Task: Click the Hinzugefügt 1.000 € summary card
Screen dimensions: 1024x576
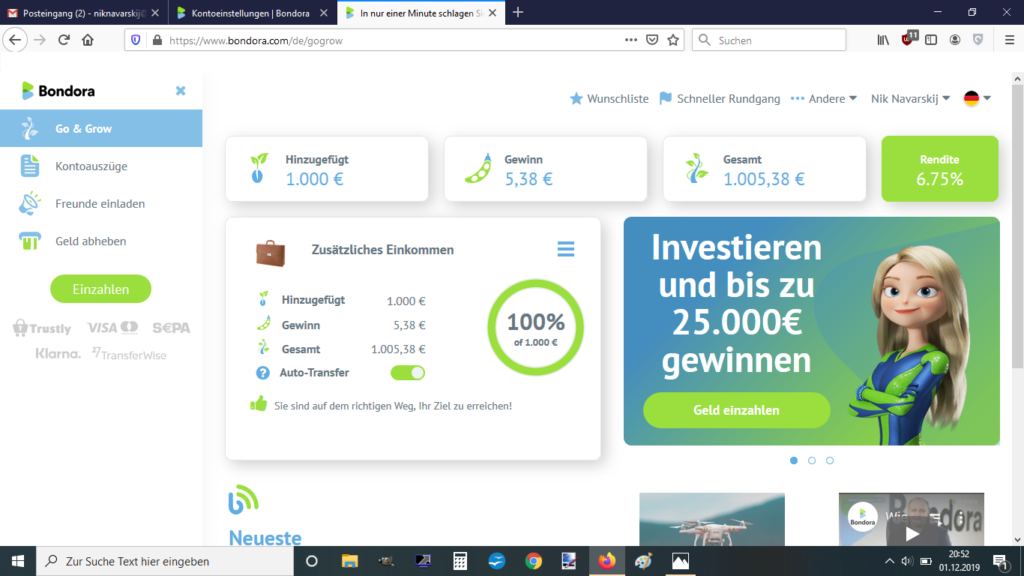Action: 327,168
